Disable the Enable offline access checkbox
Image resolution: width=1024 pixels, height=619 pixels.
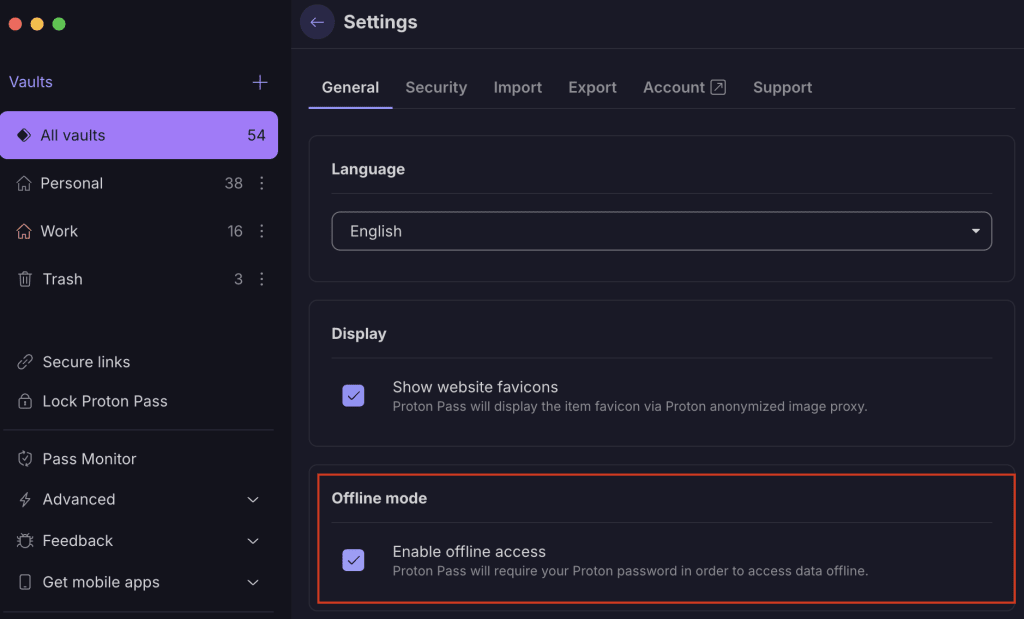353,560
